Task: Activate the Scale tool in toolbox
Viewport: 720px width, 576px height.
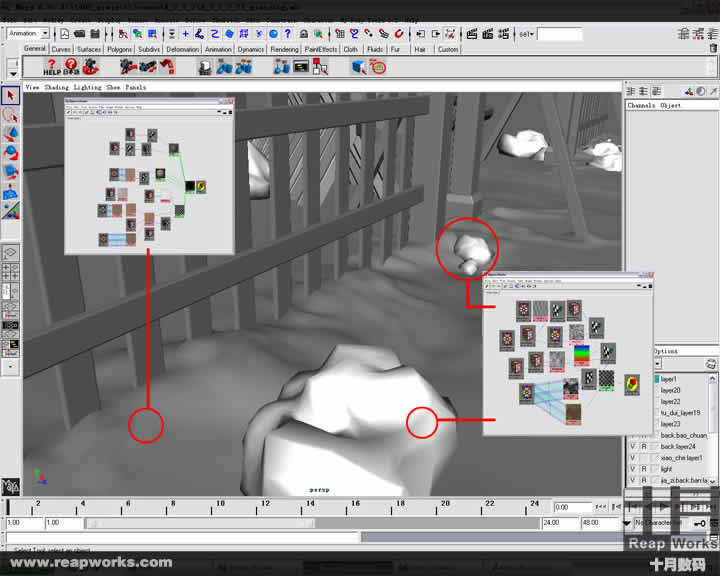Action: pos(11,172)
